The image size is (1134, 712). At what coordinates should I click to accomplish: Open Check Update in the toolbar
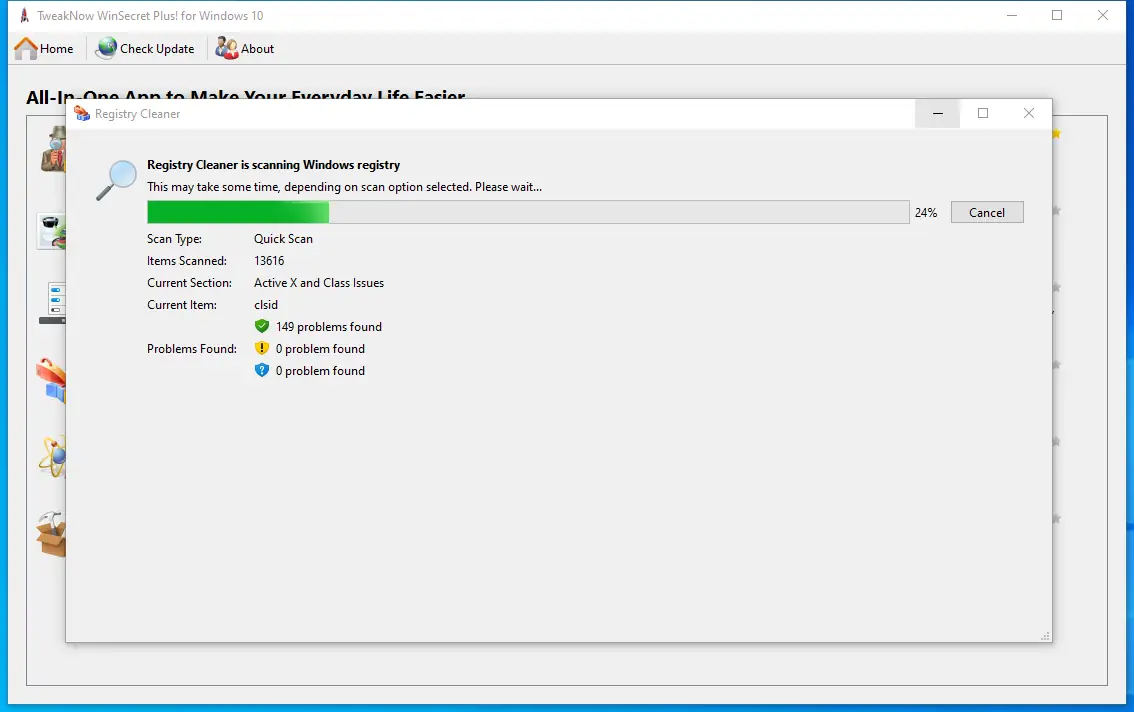pos(145,48)
